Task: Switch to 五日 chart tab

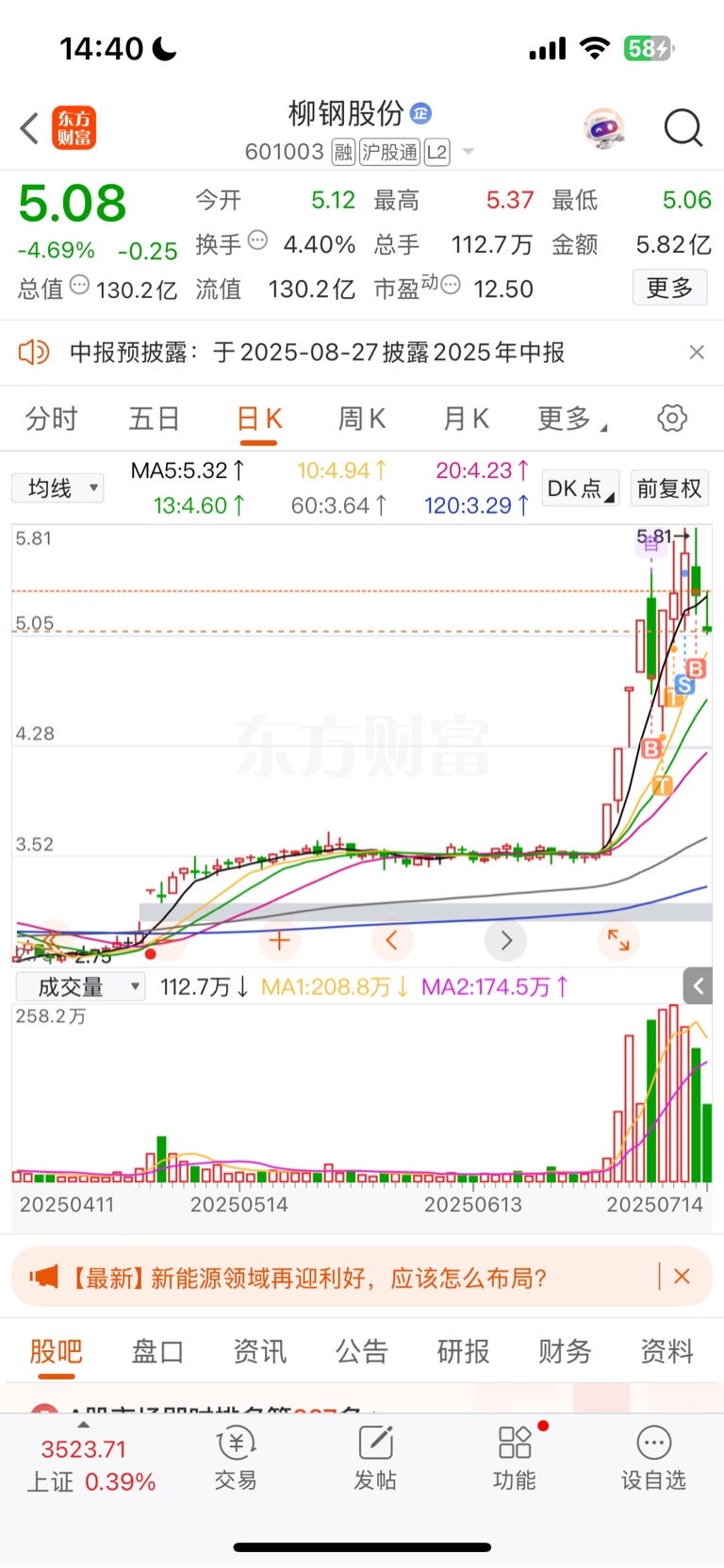Action: click(x=154, y=419)
